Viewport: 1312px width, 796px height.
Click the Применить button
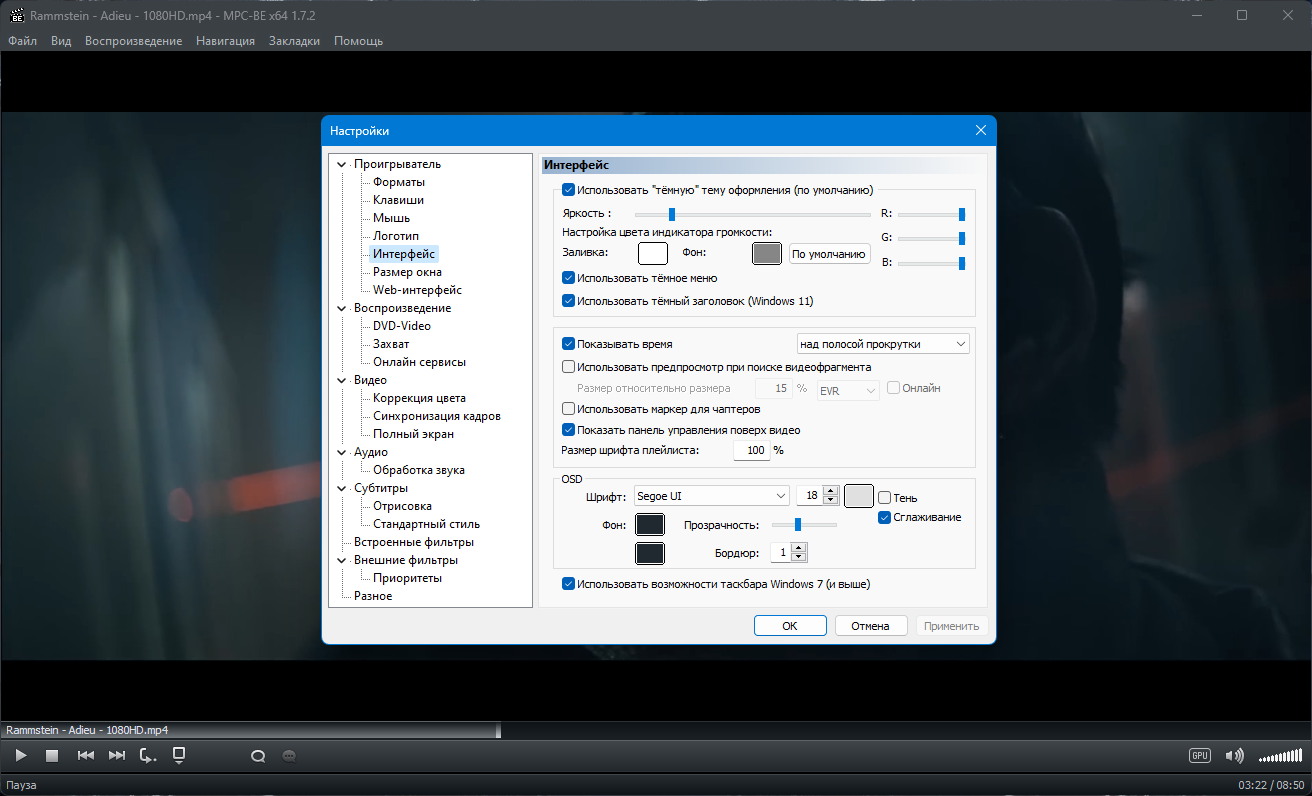[x=952, y=626]
